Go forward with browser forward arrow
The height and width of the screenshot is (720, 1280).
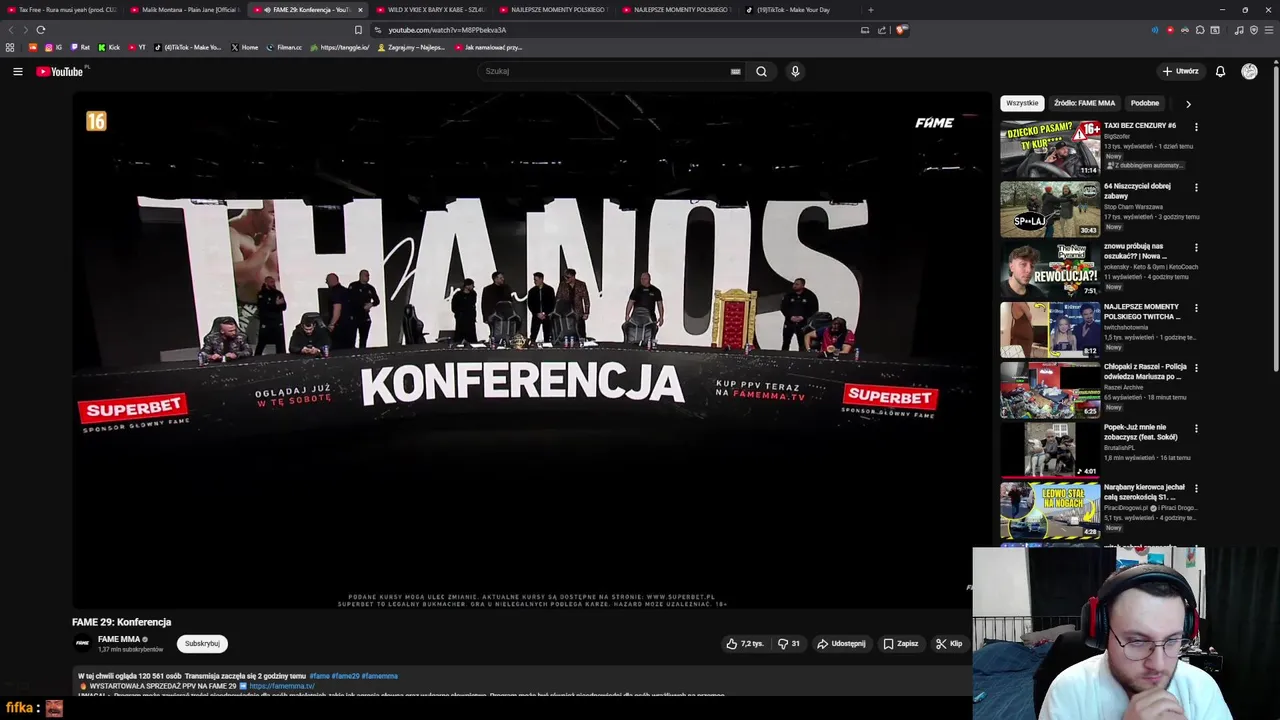click(x=24, y=30)
